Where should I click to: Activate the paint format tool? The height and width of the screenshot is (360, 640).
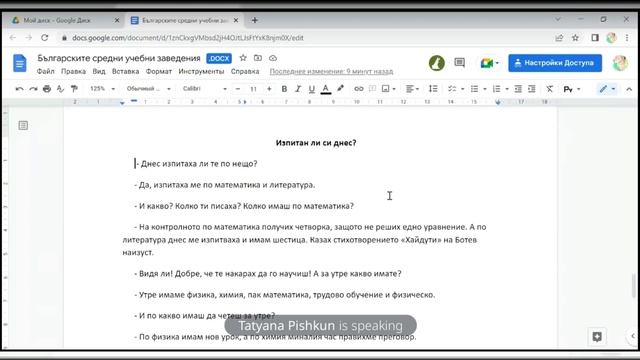click(x=74, y=89)
